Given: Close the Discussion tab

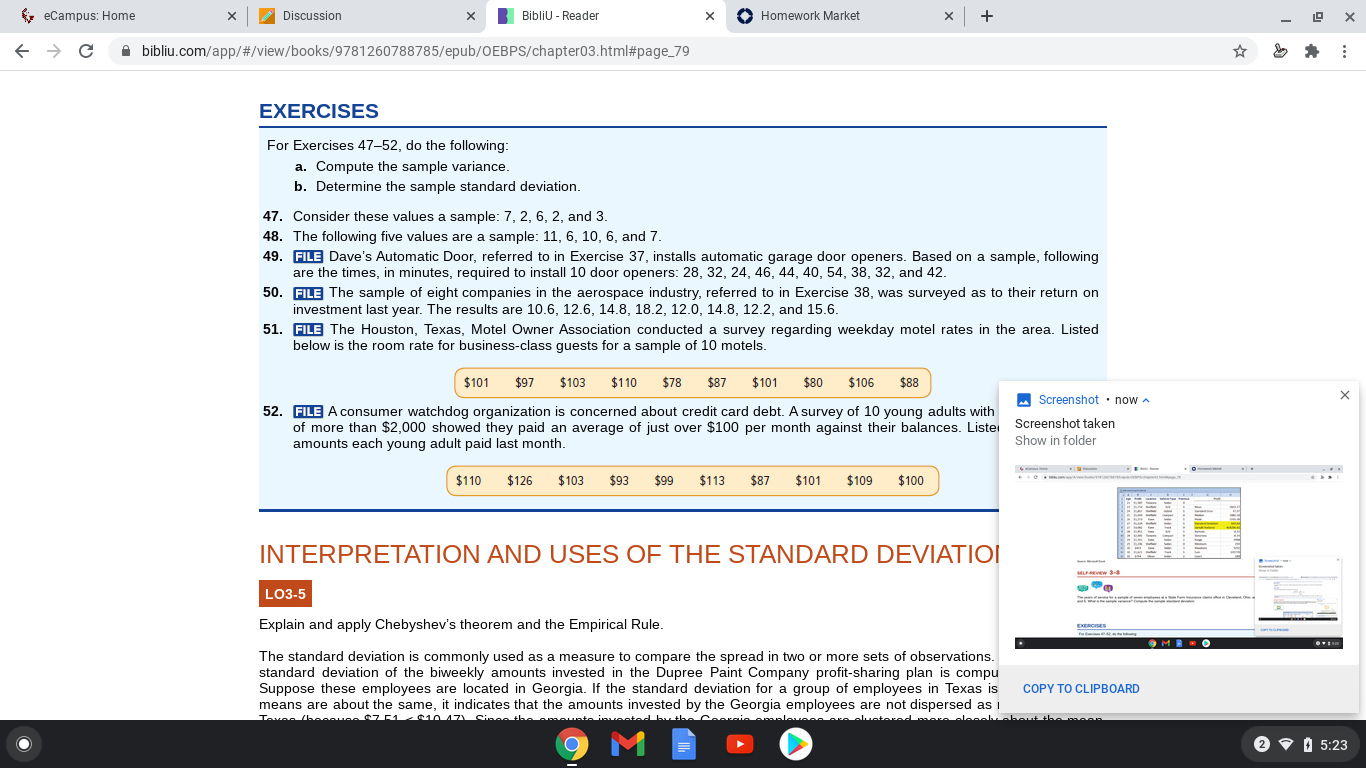Looking at the screenshot, I should [470, 16].
